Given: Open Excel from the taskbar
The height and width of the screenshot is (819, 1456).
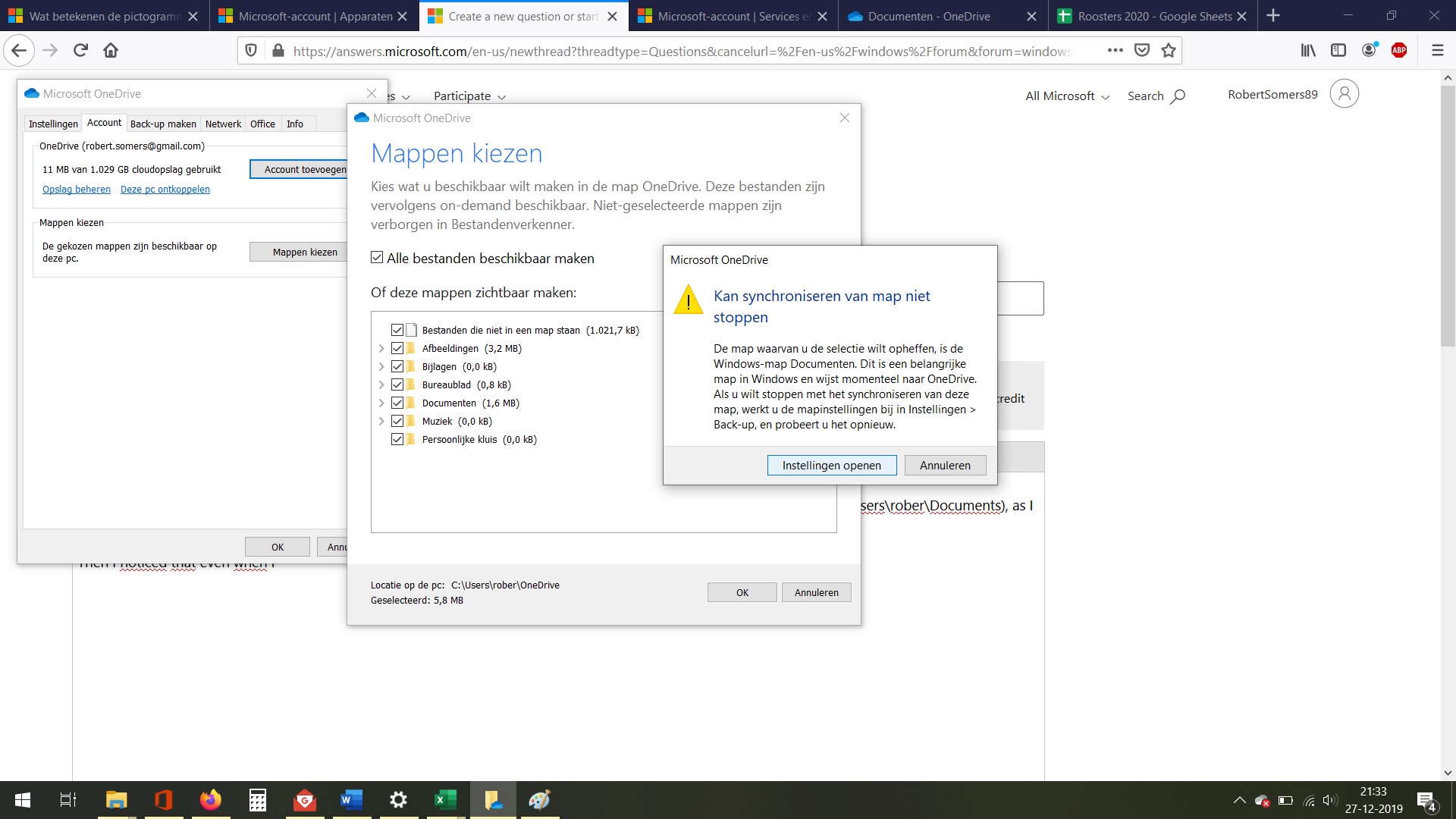Looking at the screenshot, I should (445, 800).
